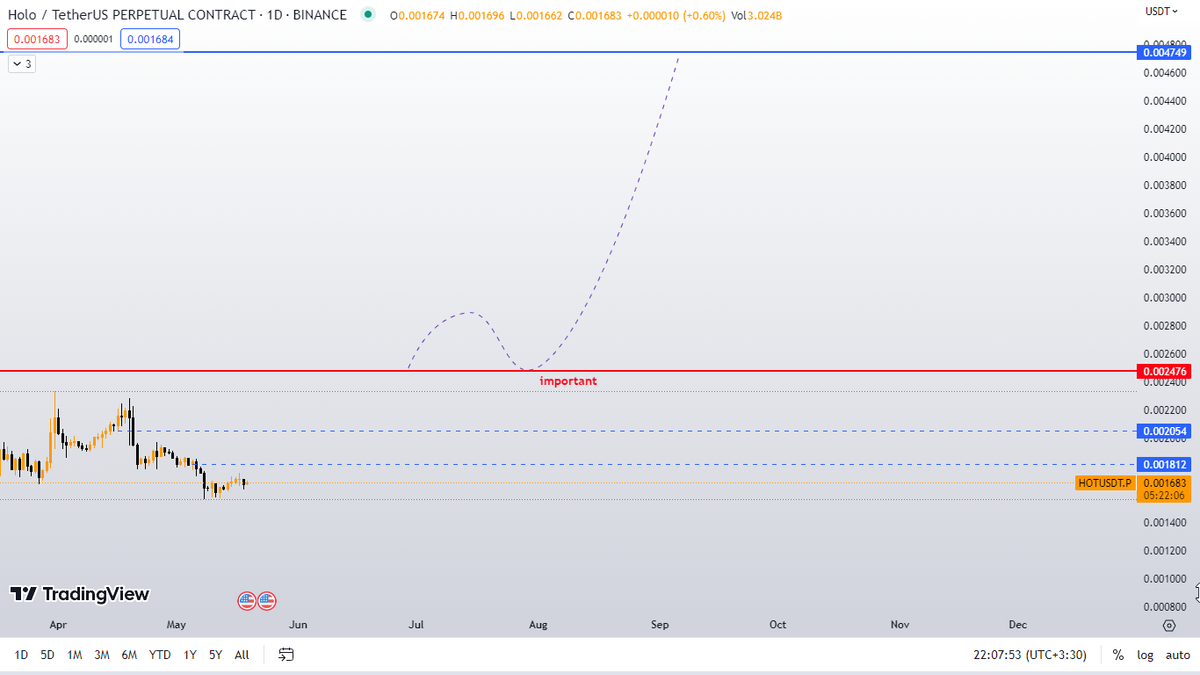Select the 1D time range

tap(21, 655)
